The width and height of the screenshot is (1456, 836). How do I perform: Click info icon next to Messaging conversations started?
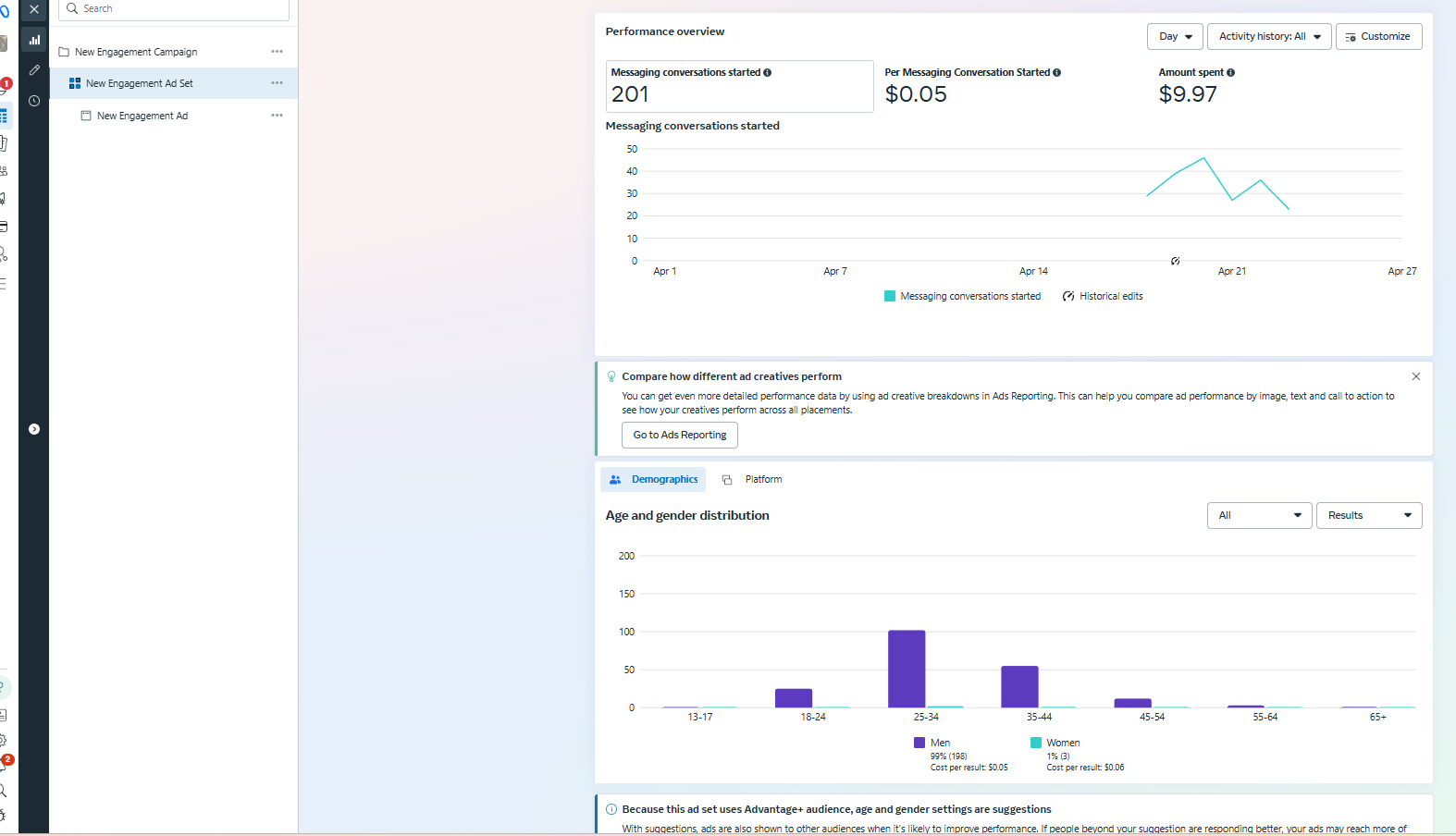point(767,72)
